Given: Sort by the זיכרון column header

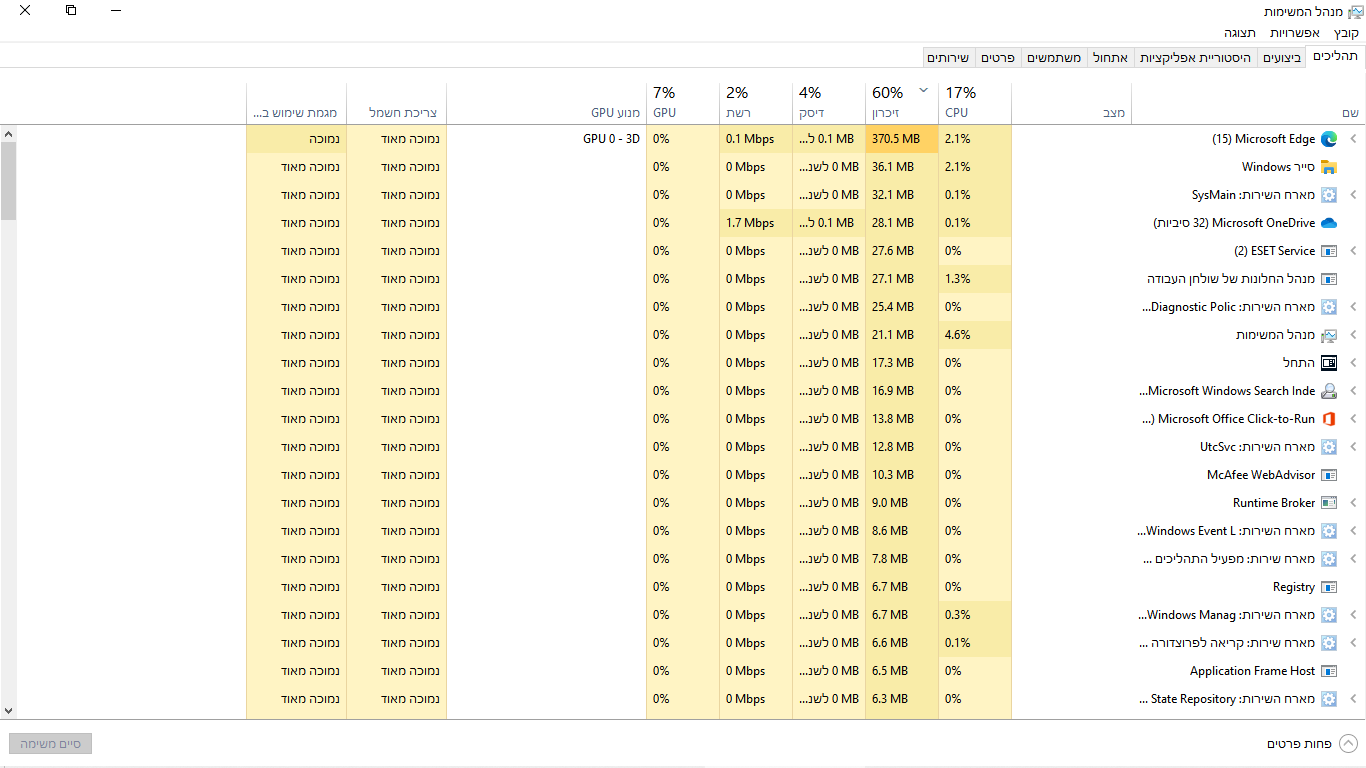Looking at the screenshot, I should coord(902,103).
